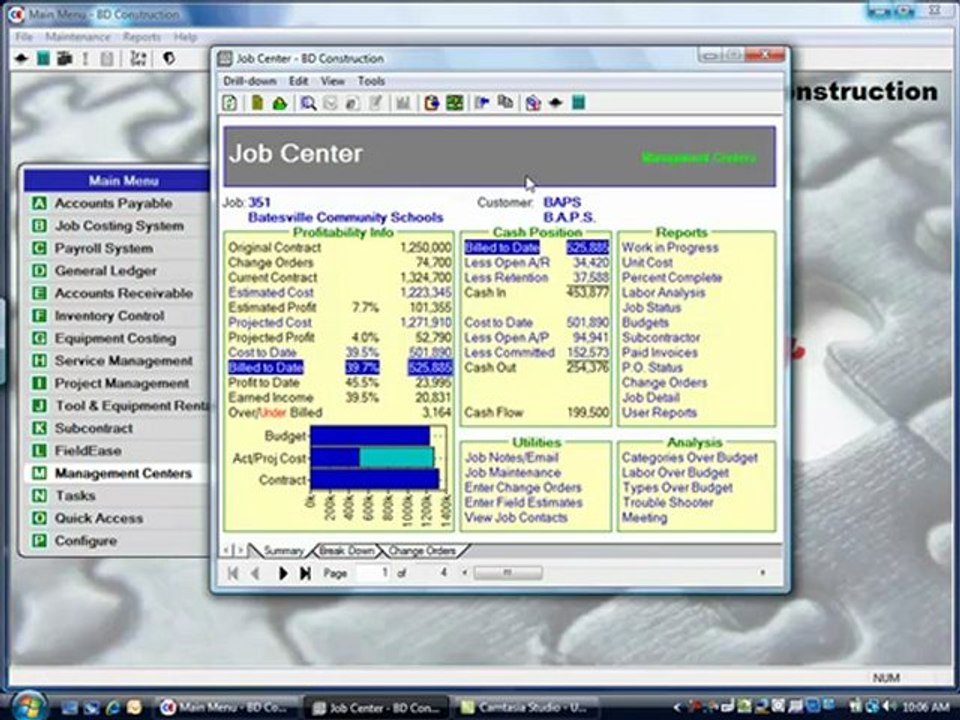Open the magnifying glass search tool
The image size is (960, 720).
308,103
